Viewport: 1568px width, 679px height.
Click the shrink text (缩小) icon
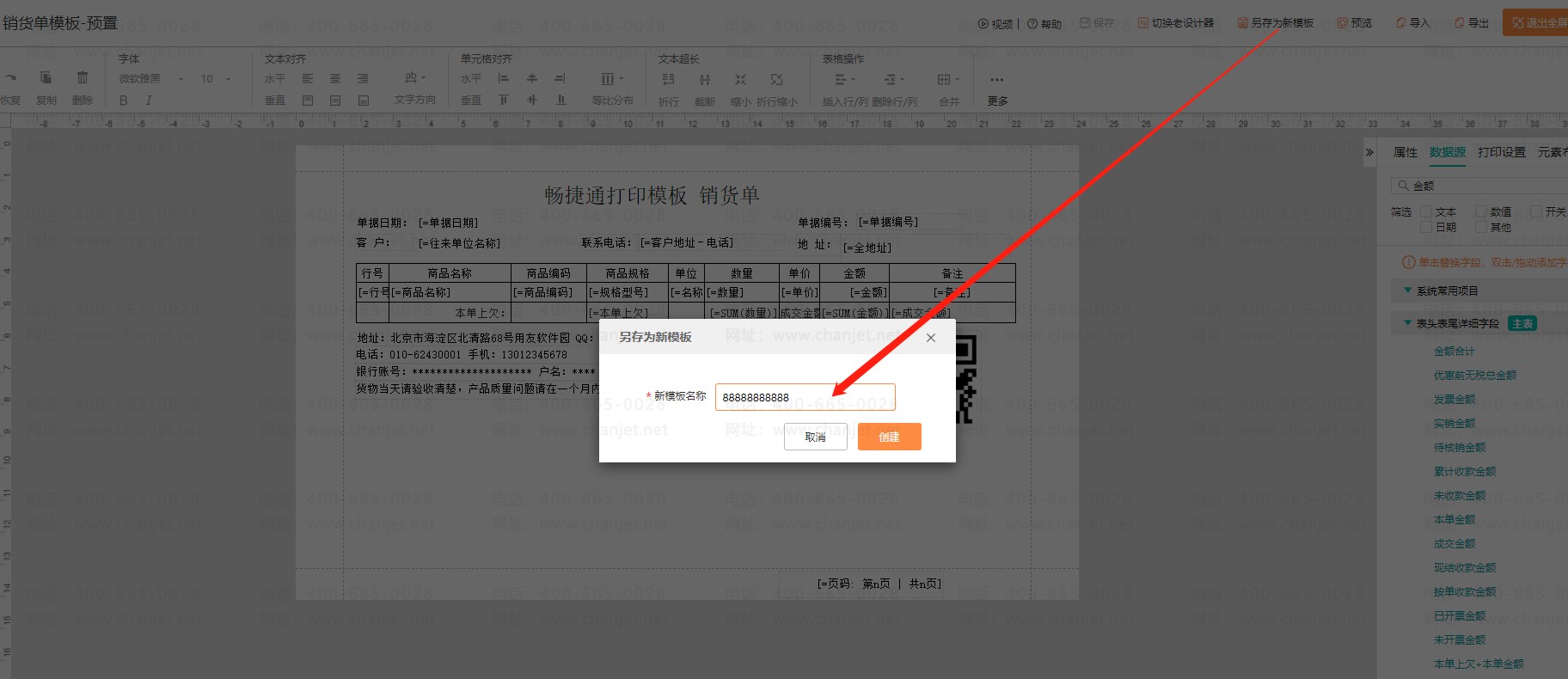coord(740,79)
